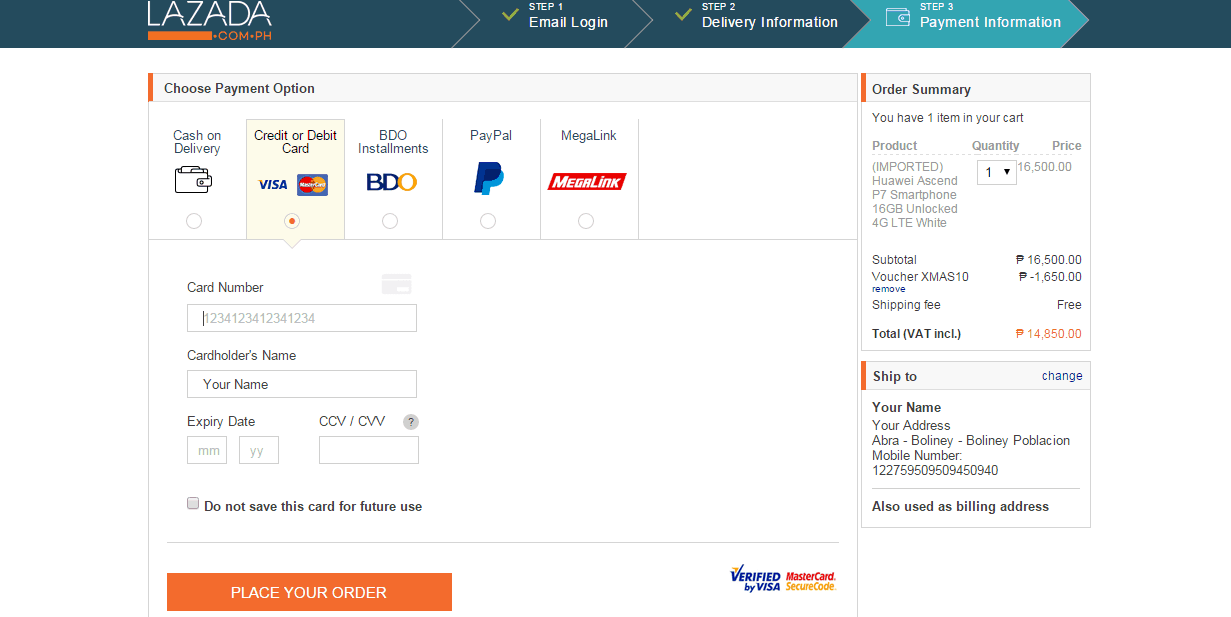Select the Cash on Delivery radio button
This screenshot has width=1231, height=617.
(194, 221)
